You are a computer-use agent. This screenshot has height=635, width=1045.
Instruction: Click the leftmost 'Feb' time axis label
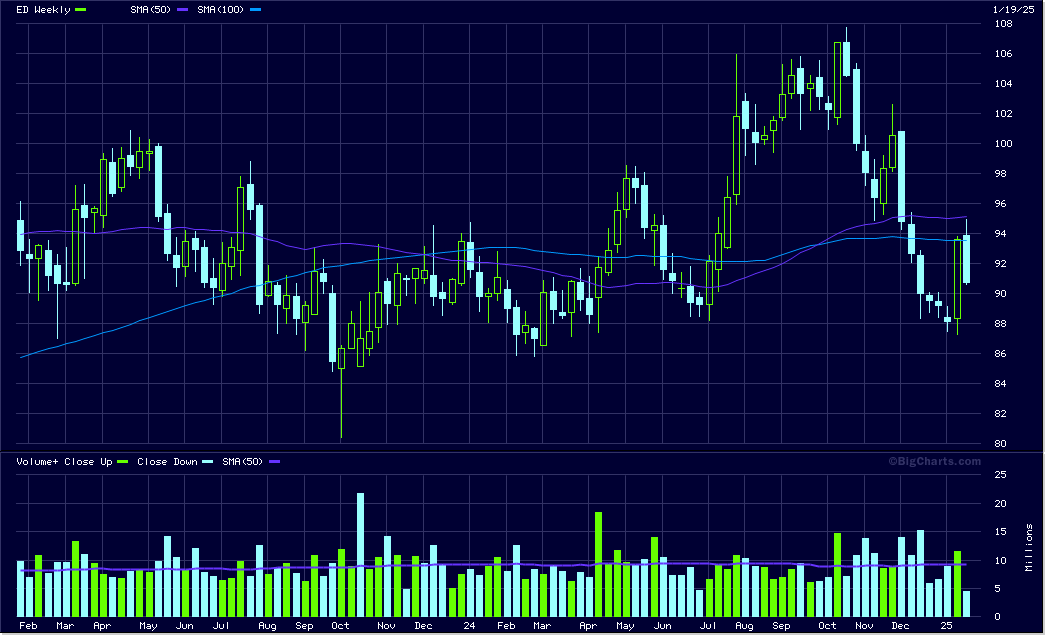pyautogui.click(x=28, y=626)
